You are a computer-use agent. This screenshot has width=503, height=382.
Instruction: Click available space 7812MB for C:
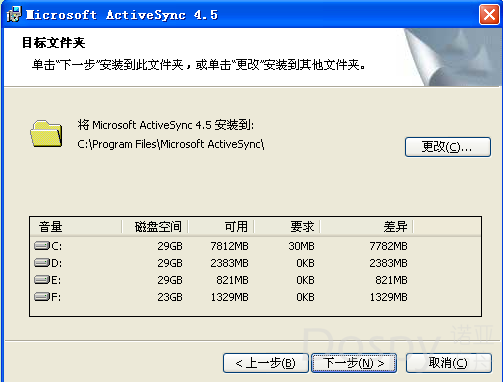tap(229, 246)
